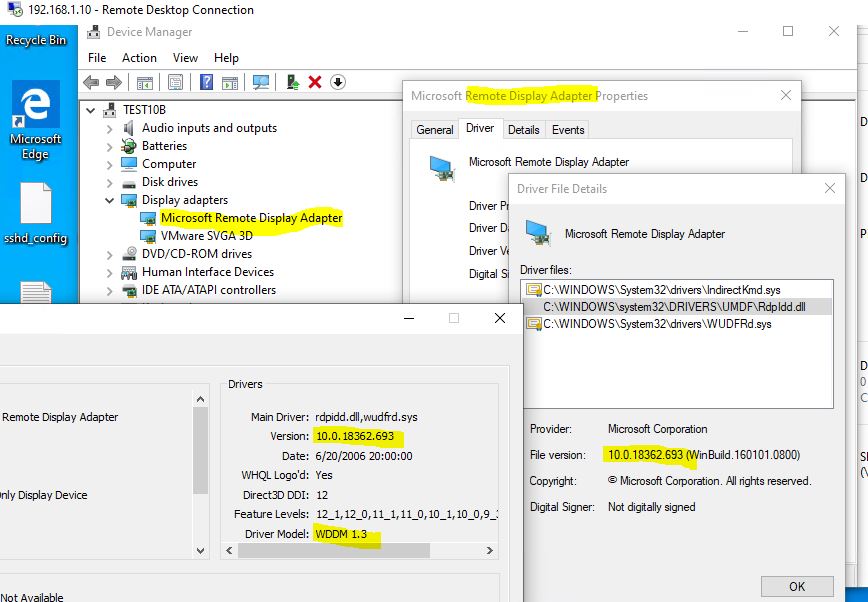Expand DVD/CD-ROM drives
This screenshot has height=602, width=868.
110,254
